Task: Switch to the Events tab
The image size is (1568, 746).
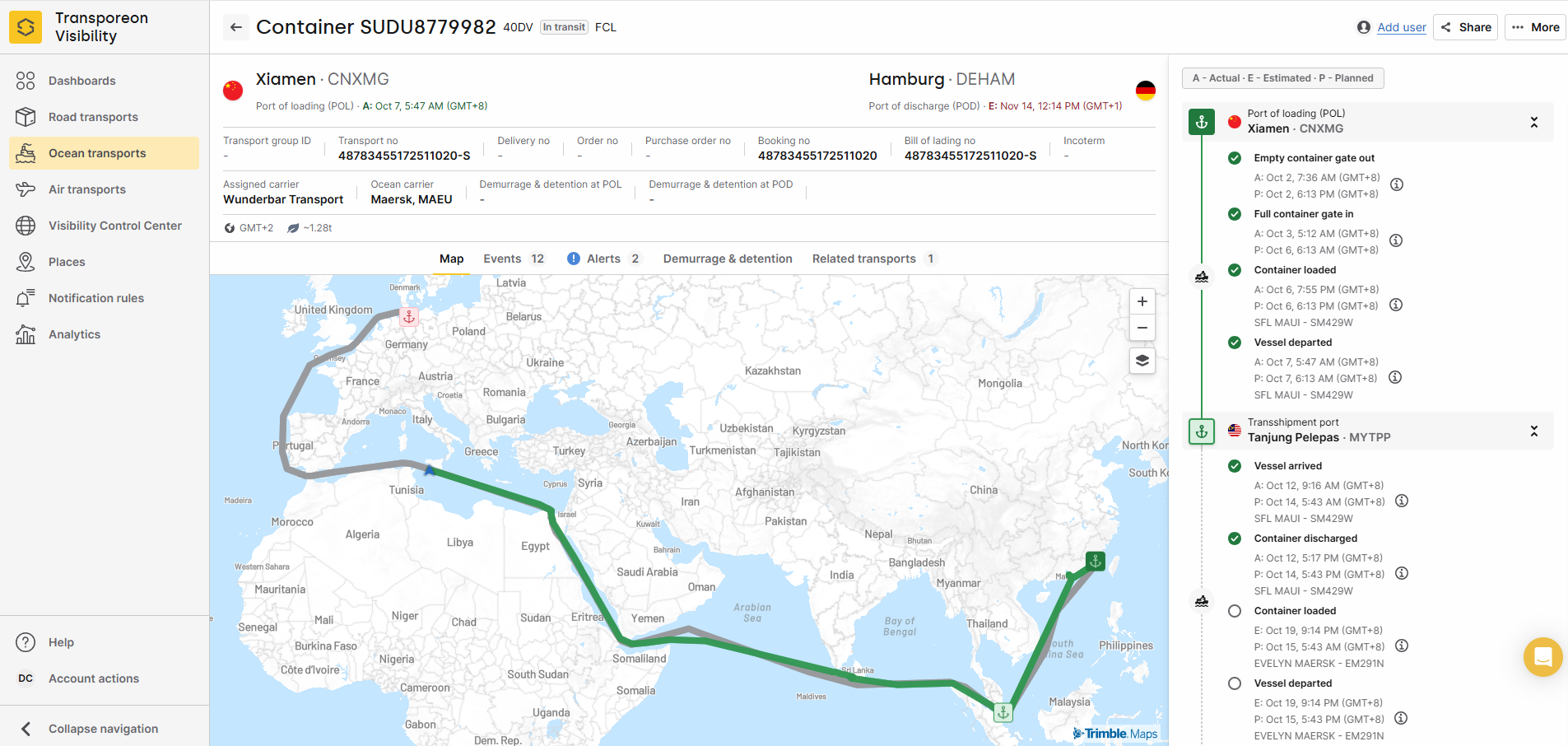Action: pos(514,259)
